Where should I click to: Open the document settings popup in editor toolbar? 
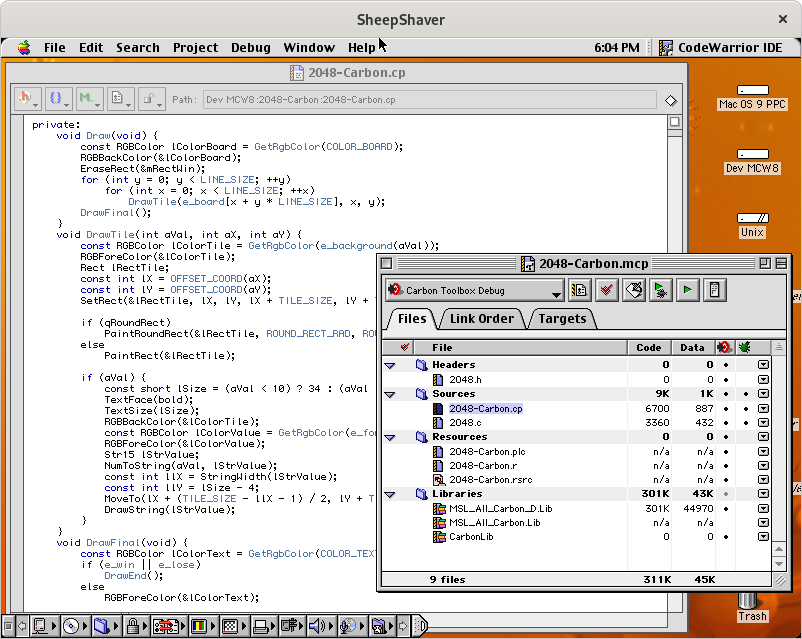(121, 98)
